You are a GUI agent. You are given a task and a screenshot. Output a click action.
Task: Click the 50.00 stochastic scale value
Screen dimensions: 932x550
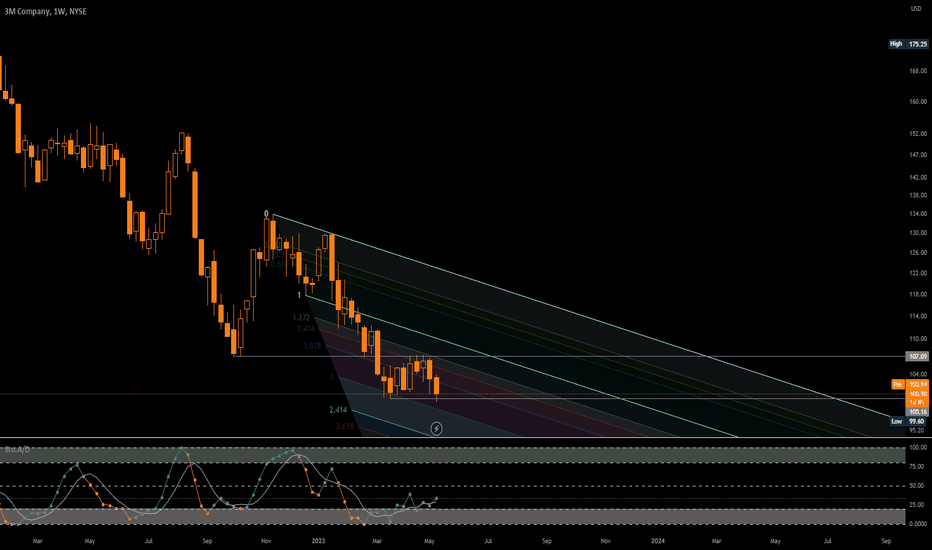pyautogui.click(x=918, y=486)
